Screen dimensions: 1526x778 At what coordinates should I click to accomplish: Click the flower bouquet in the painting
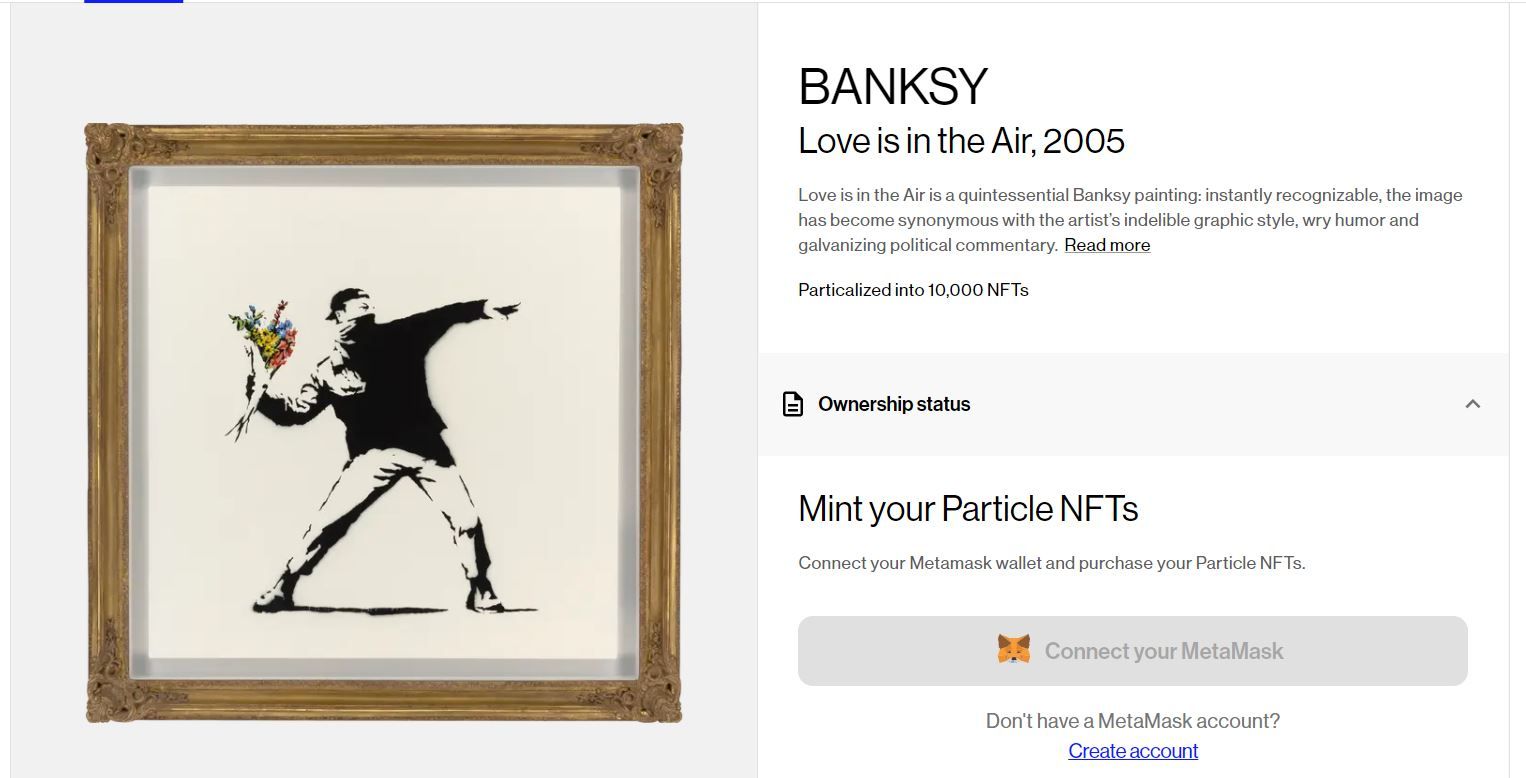coord(264,335)
